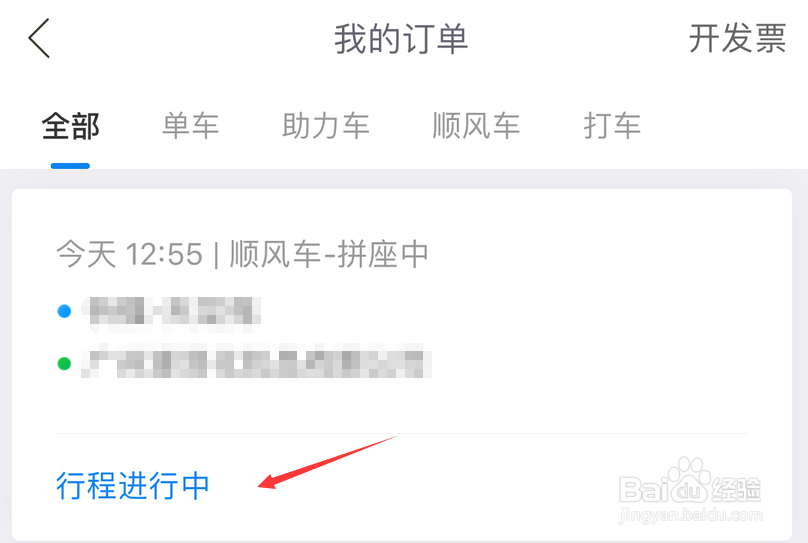Tap the 行程进行中 status link
Screen dimensions: 808x543
pos(132,485)
